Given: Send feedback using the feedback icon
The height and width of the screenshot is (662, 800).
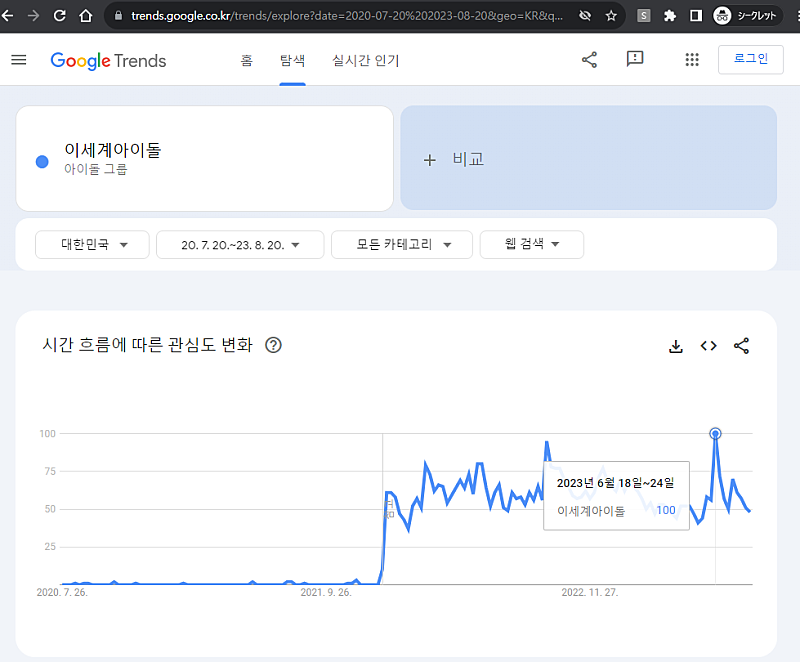Looking at the screenshot, I should pyautogui.click(x=635, y=59).
